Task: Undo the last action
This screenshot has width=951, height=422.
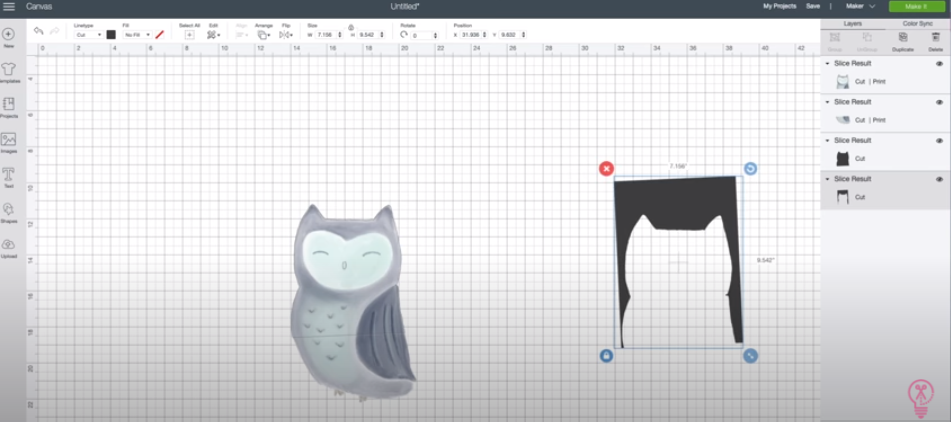Action: (39, 31)
